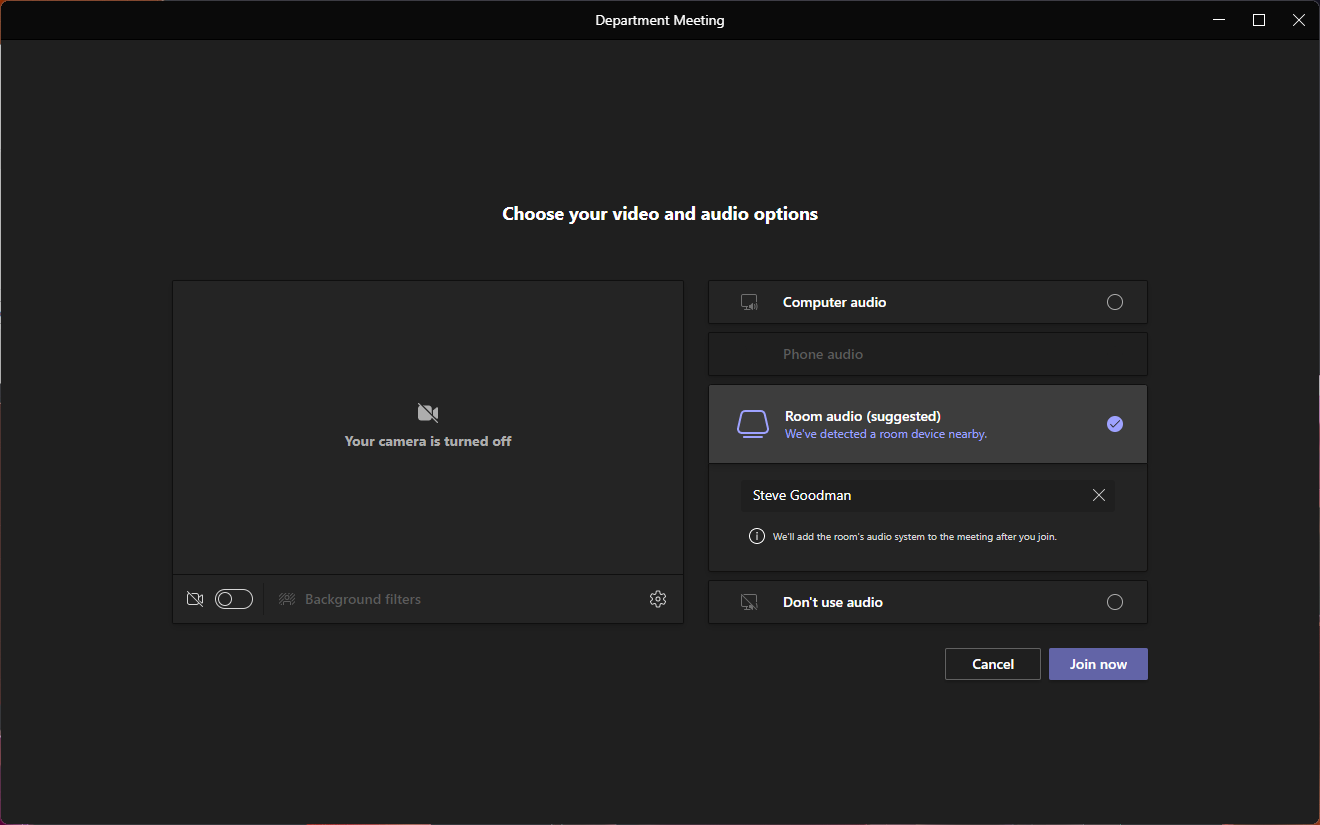This screenshot has width=1320, height=825.
Task: Click the Room audio checkmark
Action: click(1115, 423)
